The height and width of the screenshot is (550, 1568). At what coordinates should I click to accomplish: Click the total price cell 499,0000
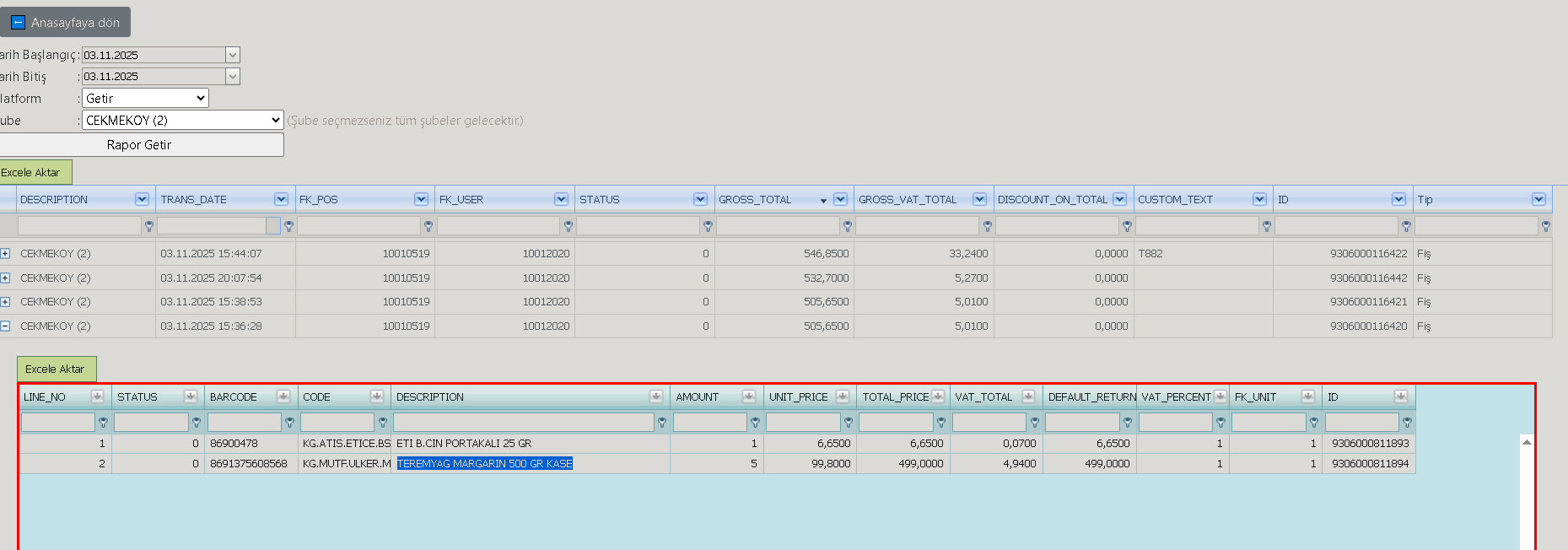click(x=903, y=463)
